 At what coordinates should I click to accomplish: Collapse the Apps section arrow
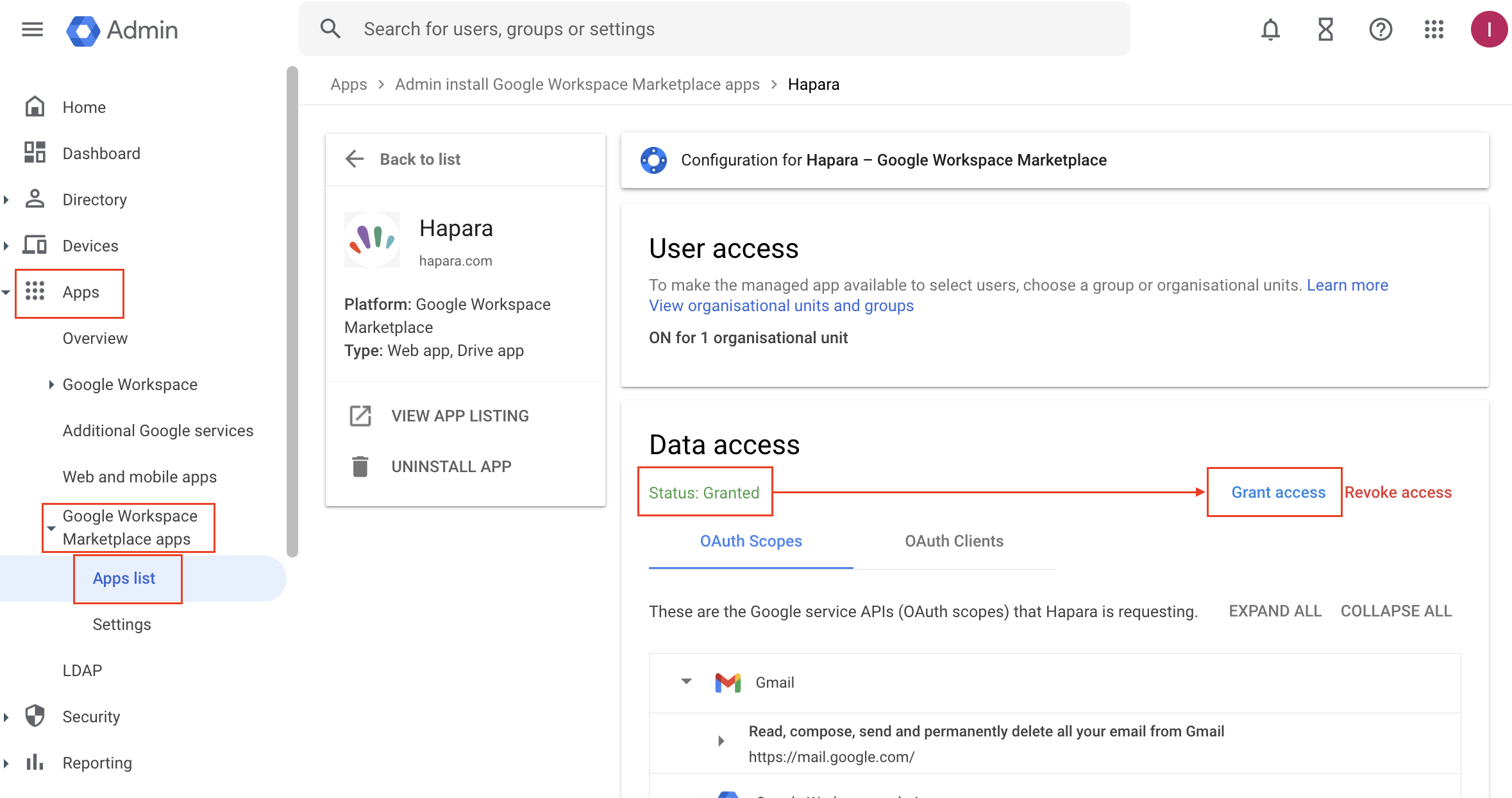[x=6, y=293]
